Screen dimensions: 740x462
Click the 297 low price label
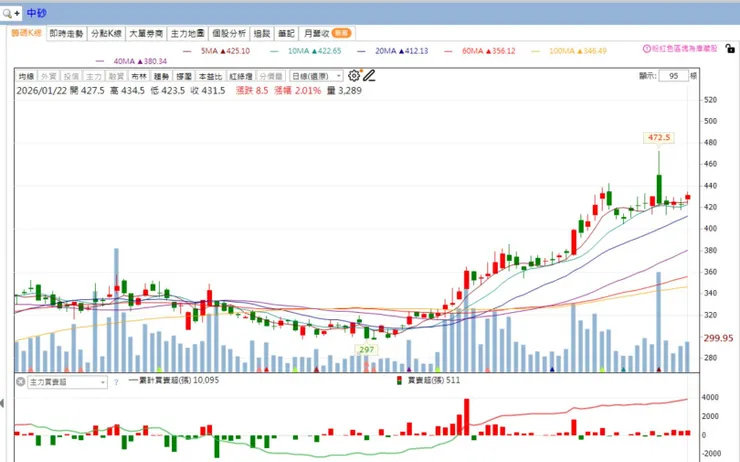(367, 350)
